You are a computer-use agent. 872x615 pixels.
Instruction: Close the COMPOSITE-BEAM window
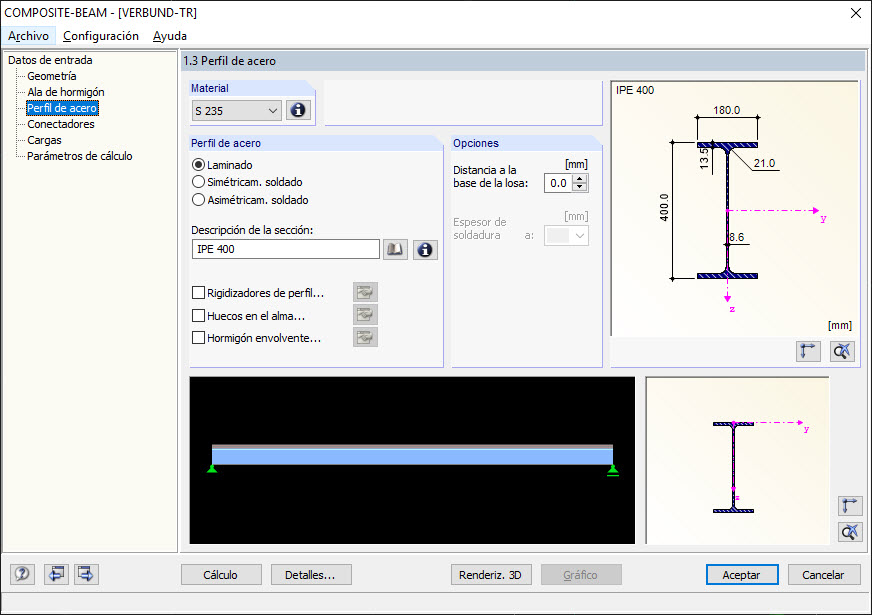click(856, 13)
